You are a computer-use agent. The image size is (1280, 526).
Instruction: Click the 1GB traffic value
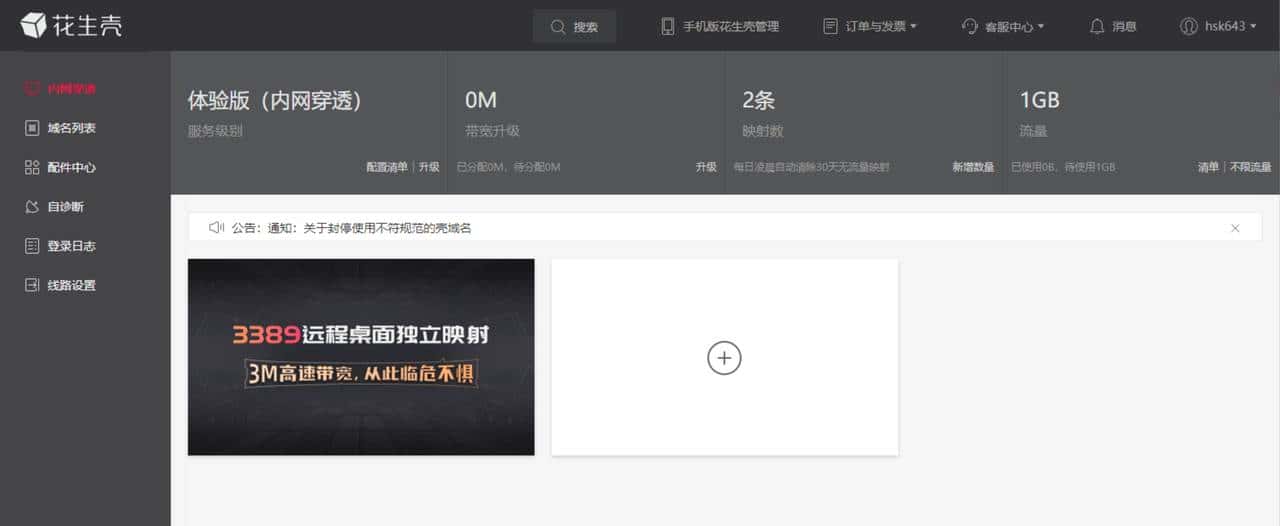pos(1039,100)
